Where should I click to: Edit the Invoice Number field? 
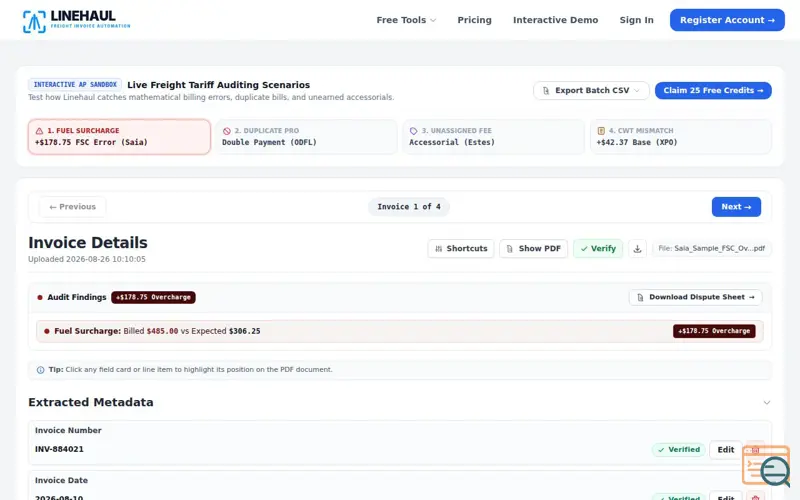click(x=726, y=449)
